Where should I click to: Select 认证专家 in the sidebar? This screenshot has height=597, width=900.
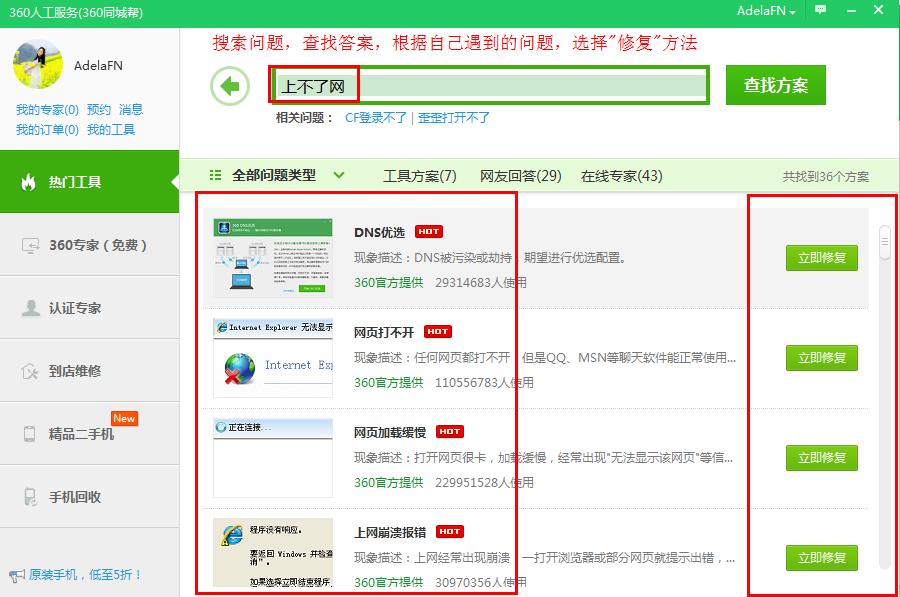[x=90, y=308]
